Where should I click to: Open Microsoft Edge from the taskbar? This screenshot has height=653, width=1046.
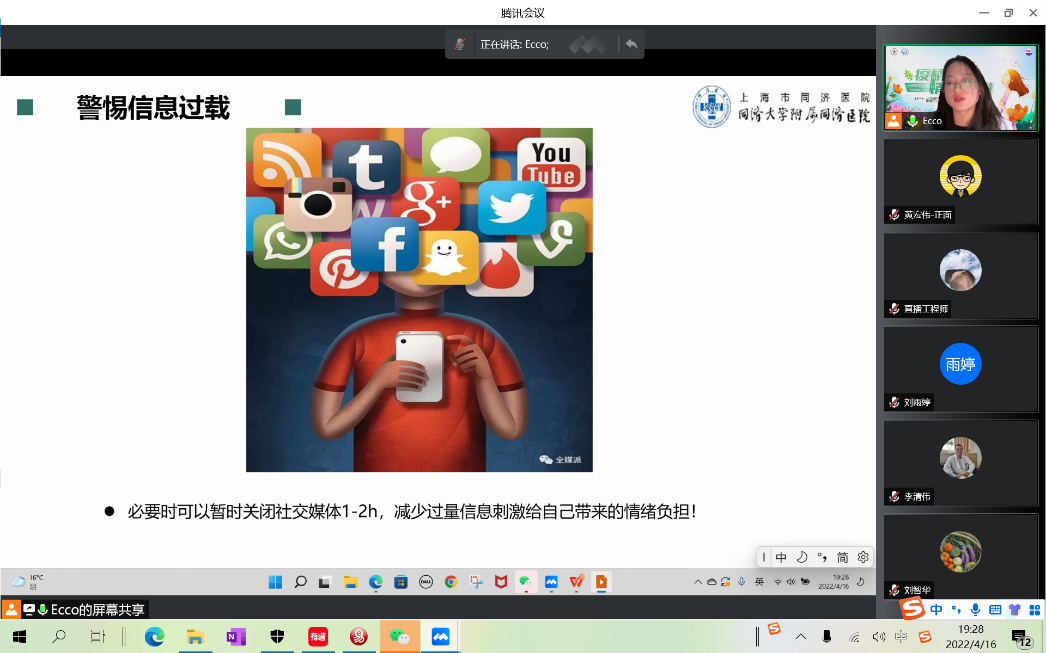[x=154, y=636]
